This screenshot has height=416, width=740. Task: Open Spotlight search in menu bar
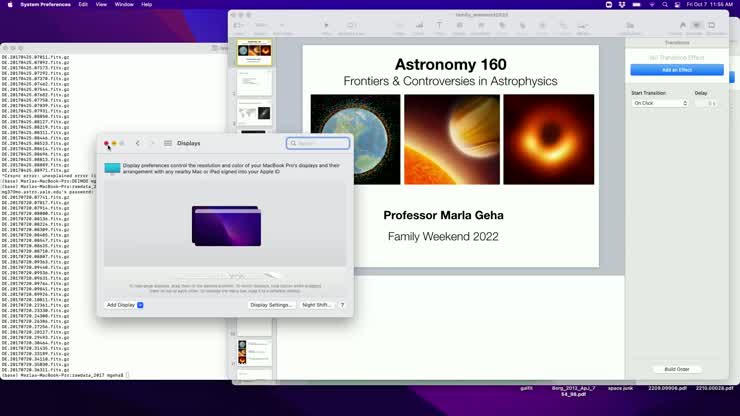pyautogui.click(x=663, y=4)
